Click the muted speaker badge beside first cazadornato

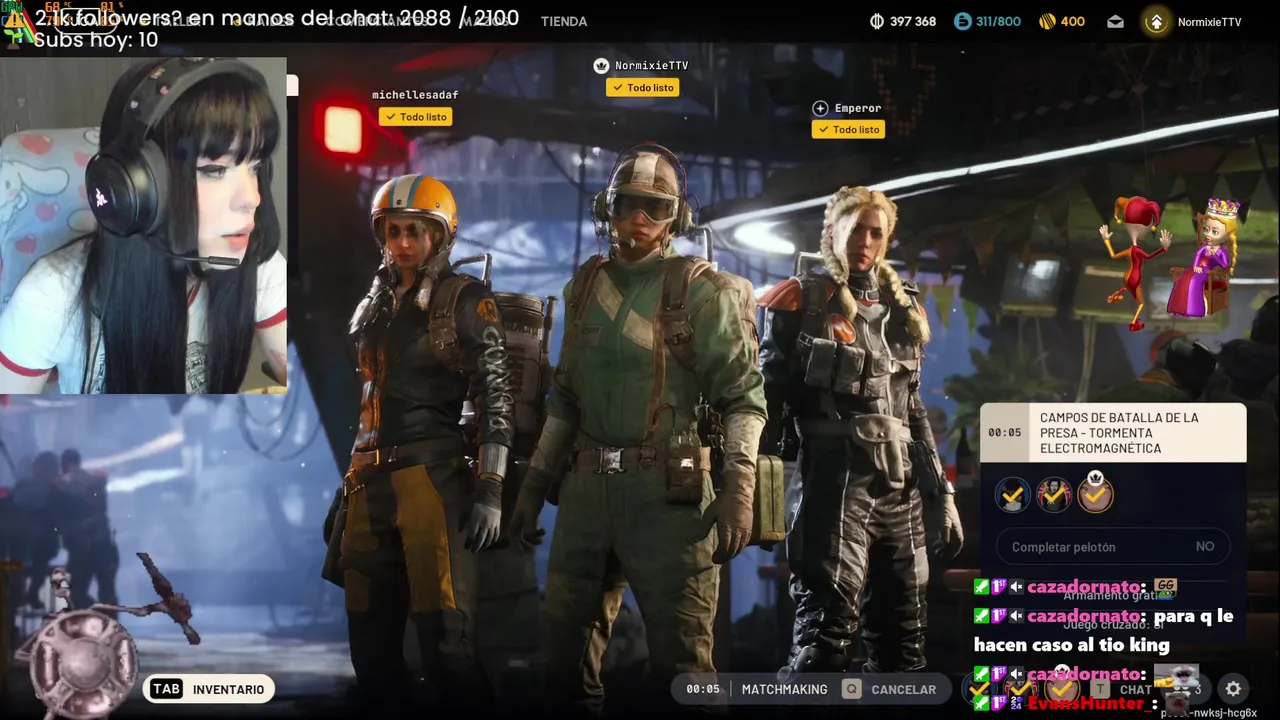[1016, 587]
